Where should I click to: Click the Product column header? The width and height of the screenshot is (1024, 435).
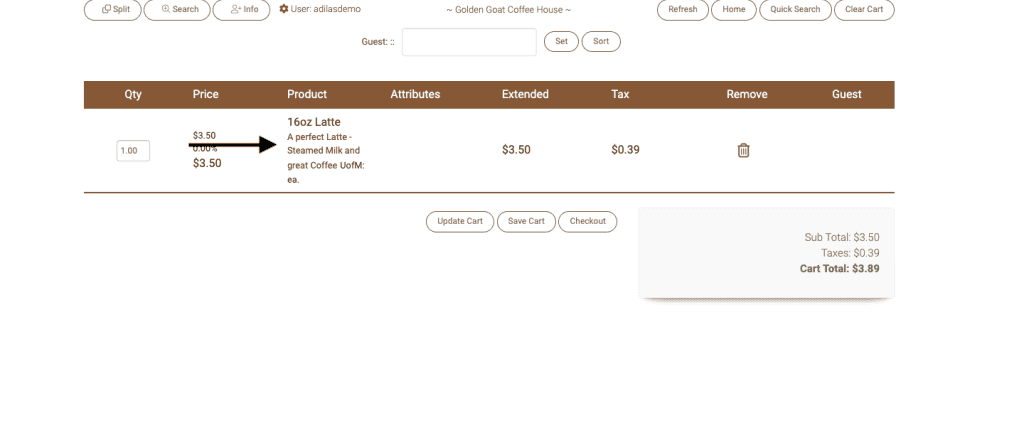coord(307,94)
